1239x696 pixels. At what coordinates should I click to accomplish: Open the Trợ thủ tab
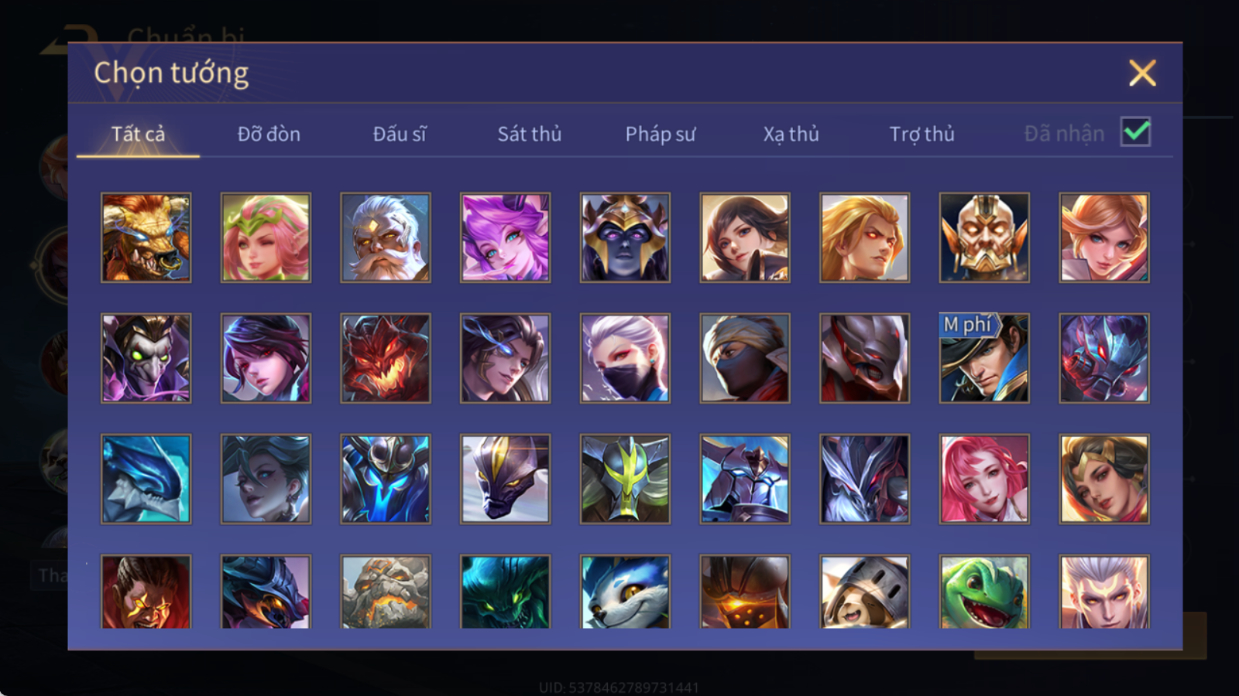922,134
